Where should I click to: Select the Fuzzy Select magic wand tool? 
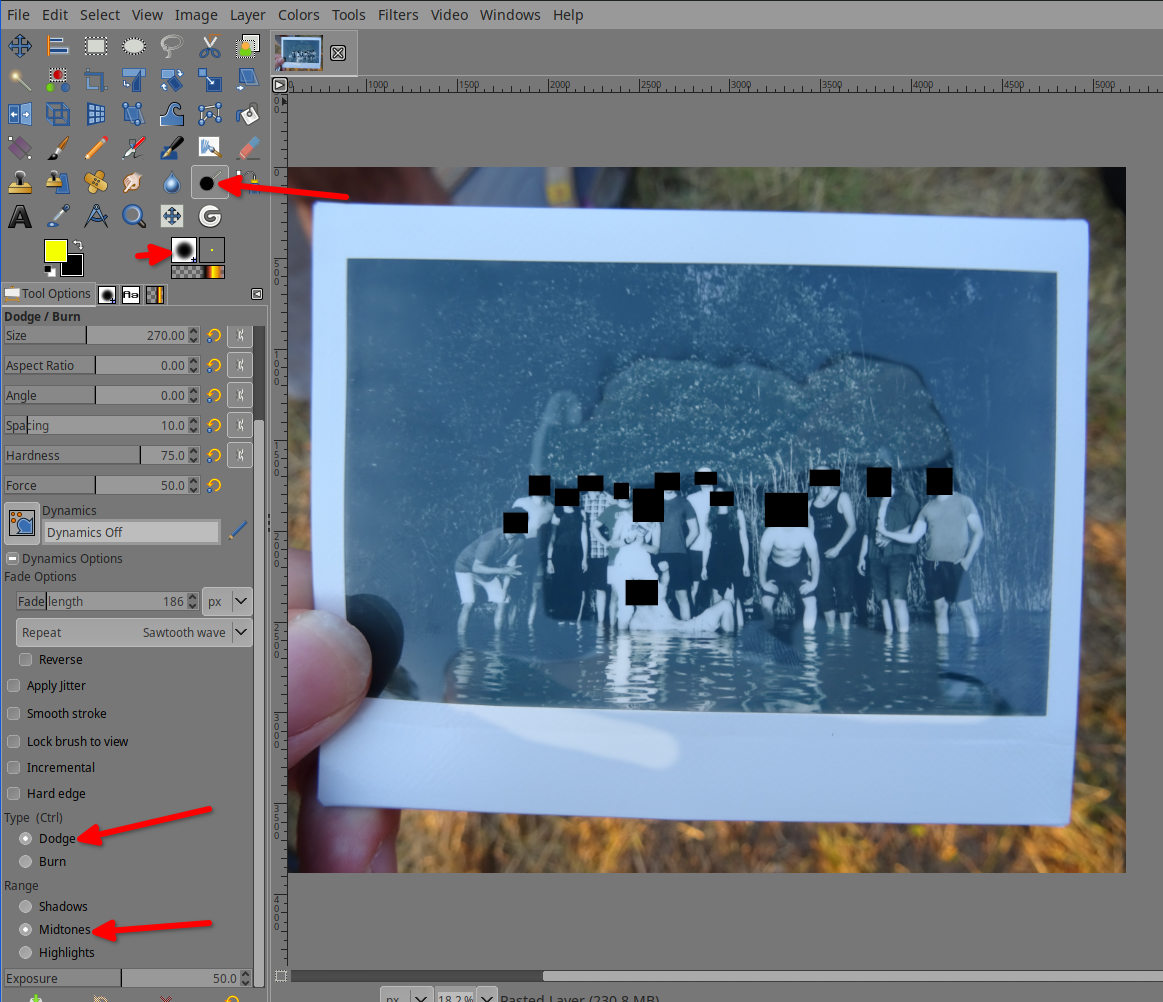coord(20,80)
